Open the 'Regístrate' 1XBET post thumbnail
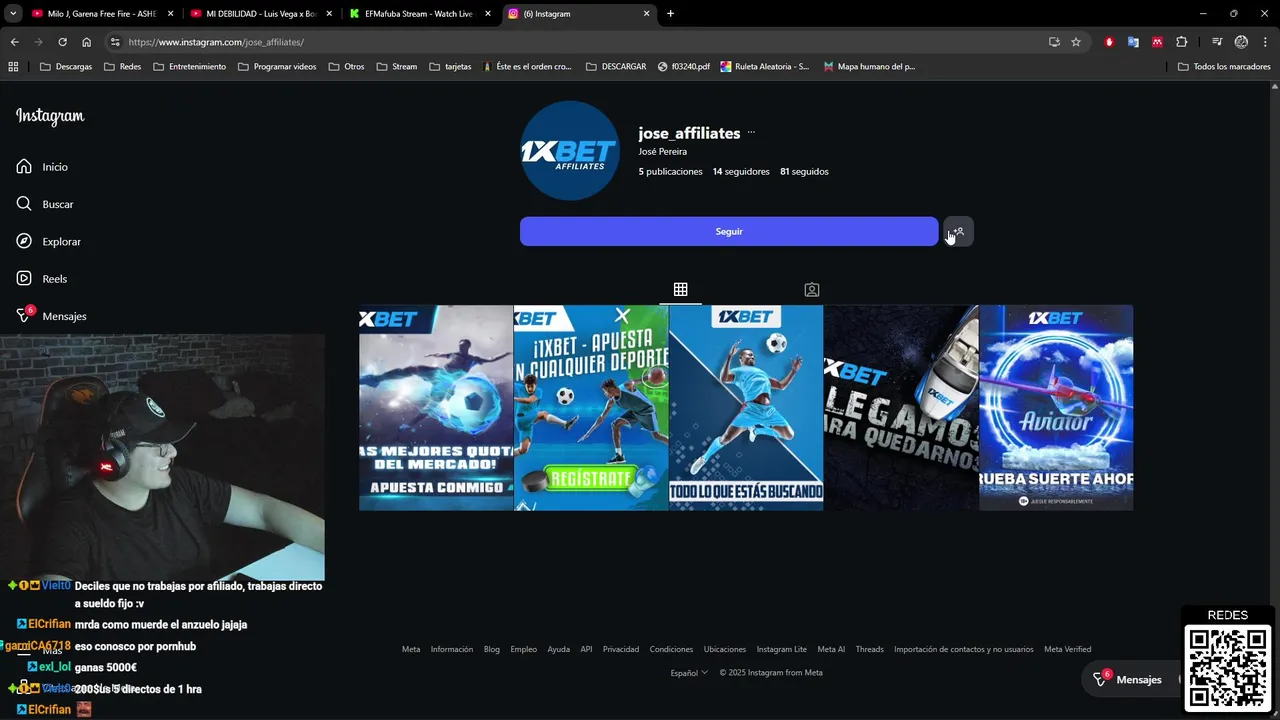This screenshot has width=1280, height=720. (x=591, y=408)
